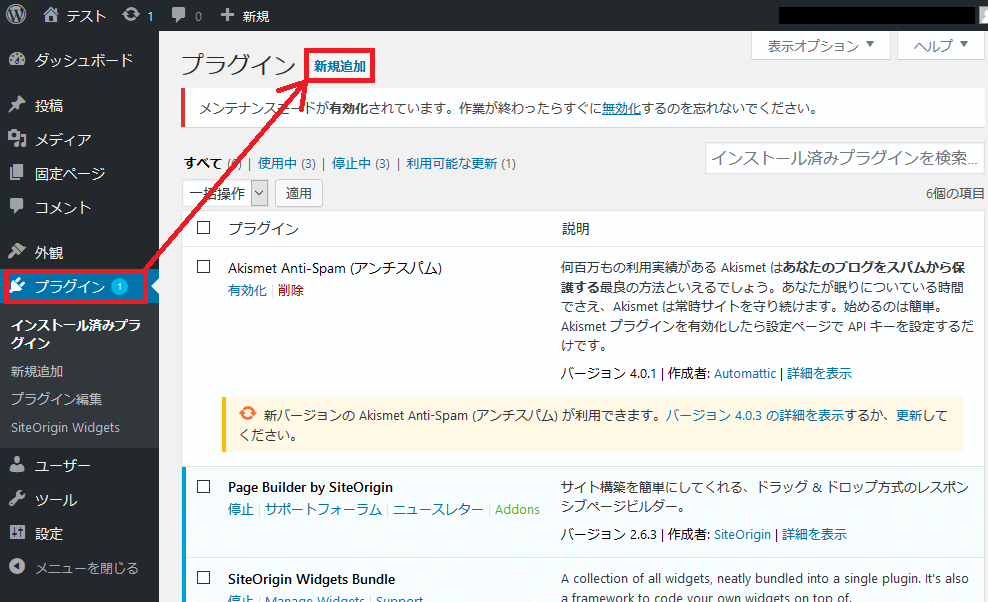Click 詳細を表示 for Akismet version 4.0.1
Image resolution: width=988 pixels, height=602 pixels.
[x=819, y=373]
